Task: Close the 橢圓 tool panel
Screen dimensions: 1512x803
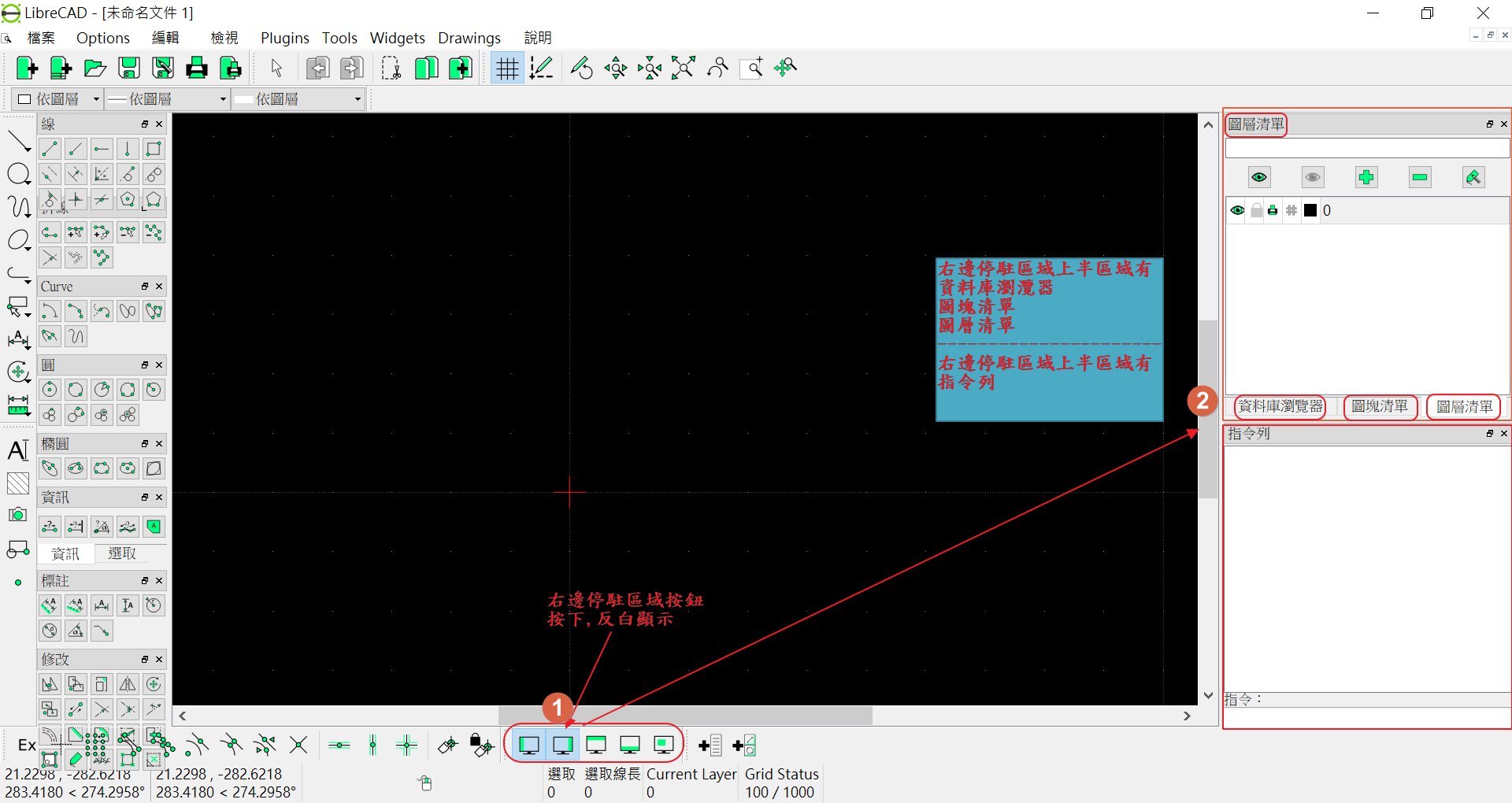Action: 159,444
